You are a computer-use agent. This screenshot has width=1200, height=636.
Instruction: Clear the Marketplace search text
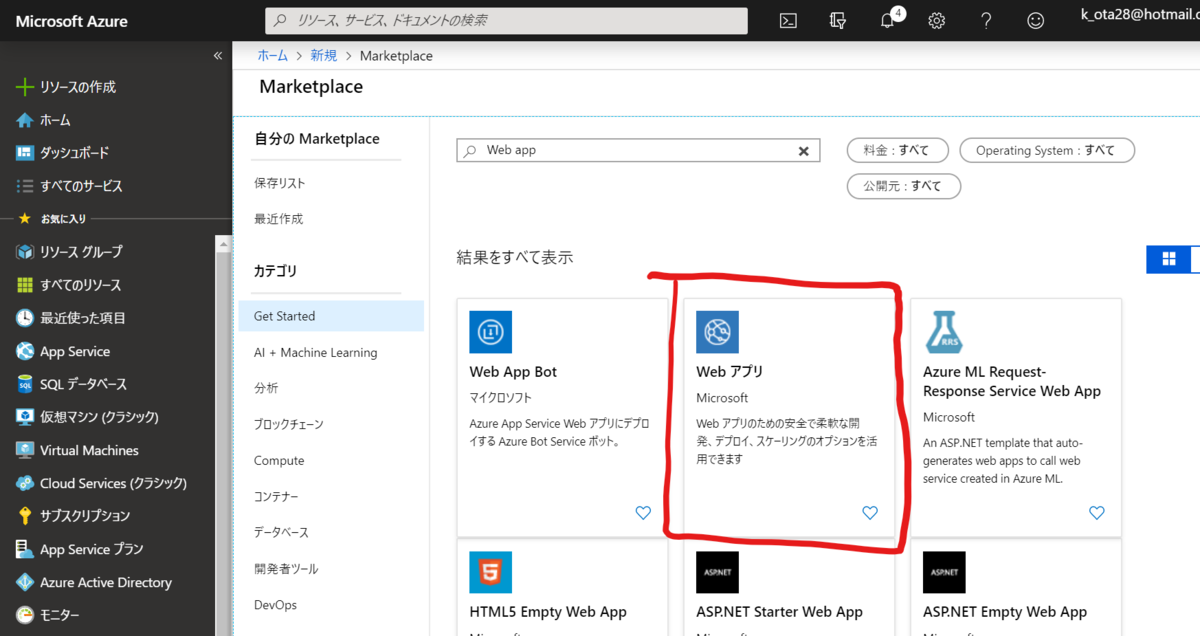tap(803, 151)
